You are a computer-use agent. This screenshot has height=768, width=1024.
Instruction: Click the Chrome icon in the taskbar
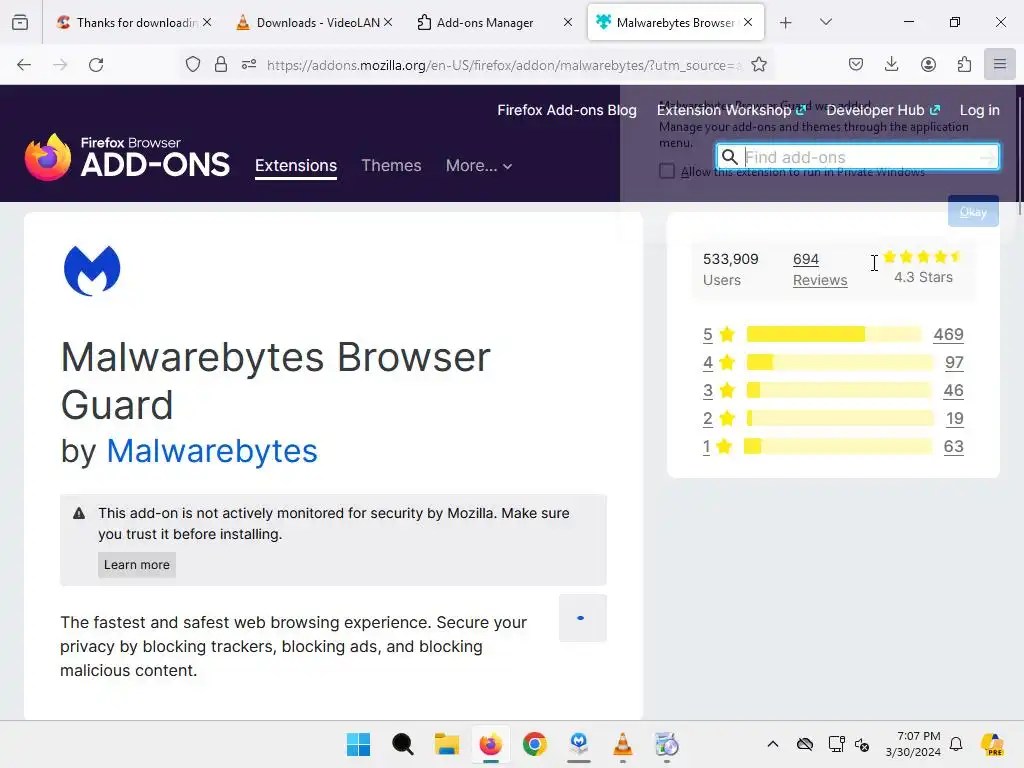[x=534, y=744]
